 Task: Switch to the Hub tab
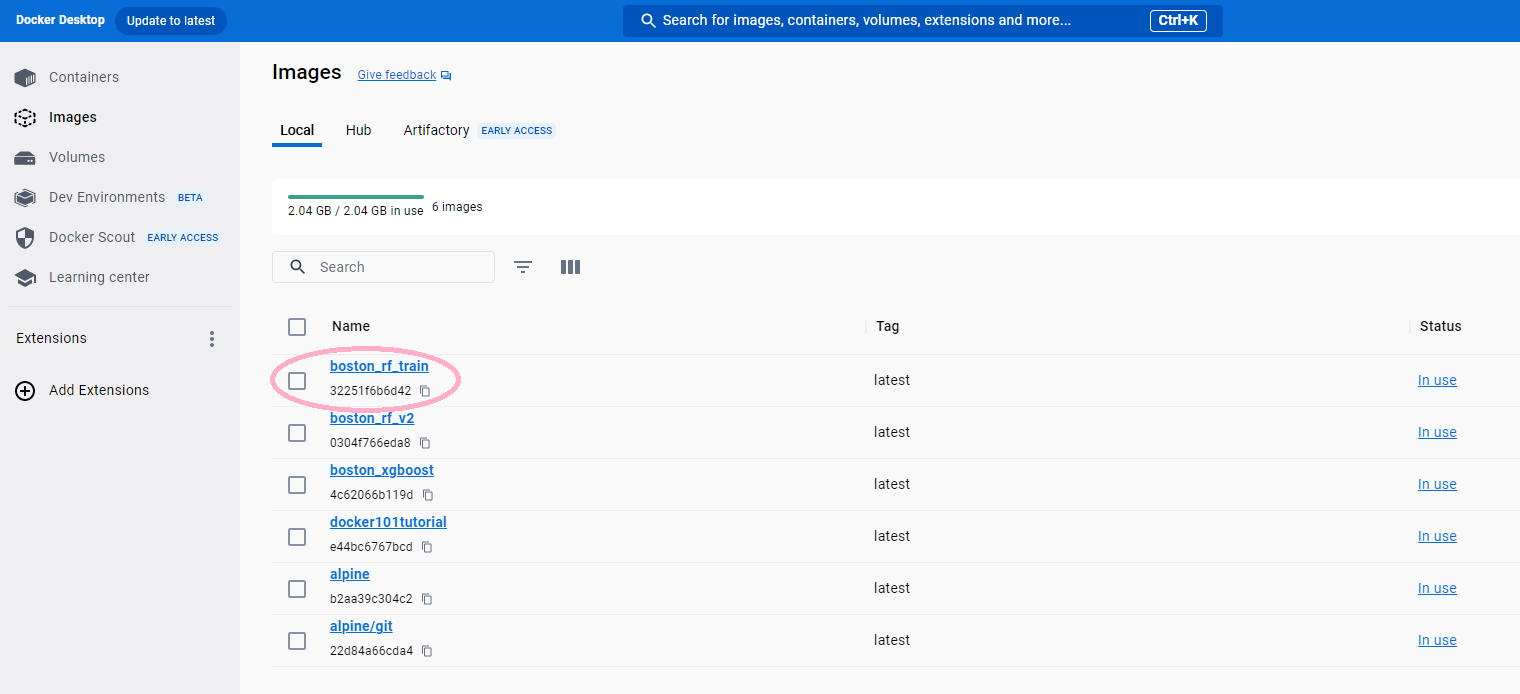(358, 130)
